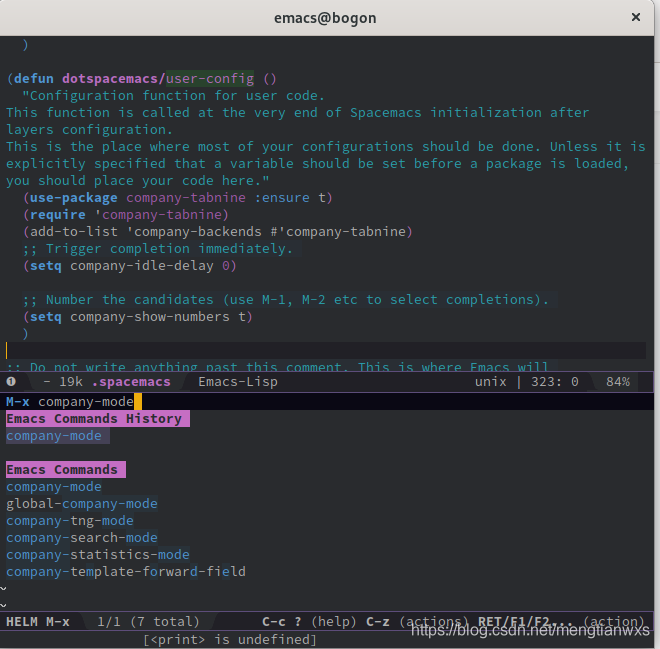Click the window number 1 indicator in modeline
The image size is (660, 649).
(11, 382)
